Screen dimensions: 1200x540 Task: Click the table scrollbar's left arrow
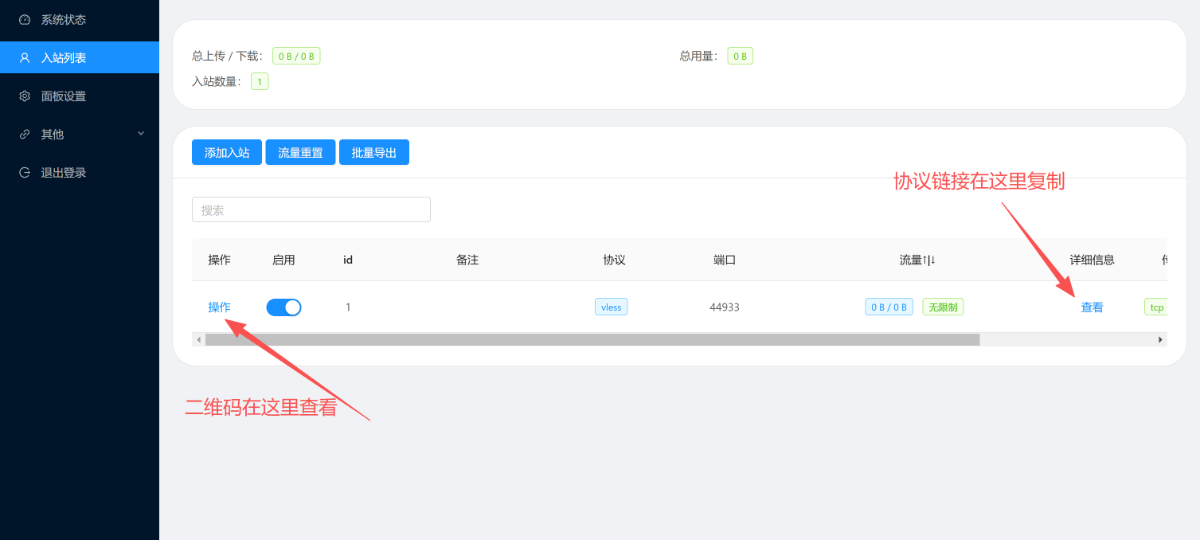tap(198, 340)
